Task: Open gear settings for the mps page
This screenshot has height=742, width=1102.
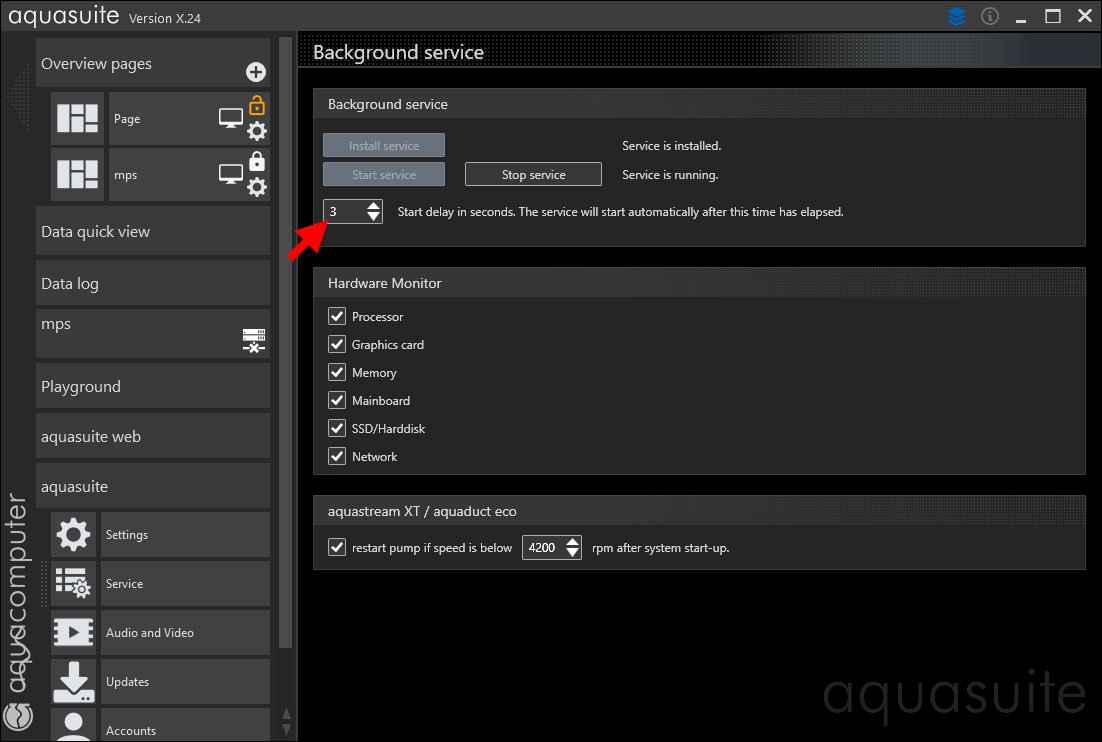Action: point(257,187)
